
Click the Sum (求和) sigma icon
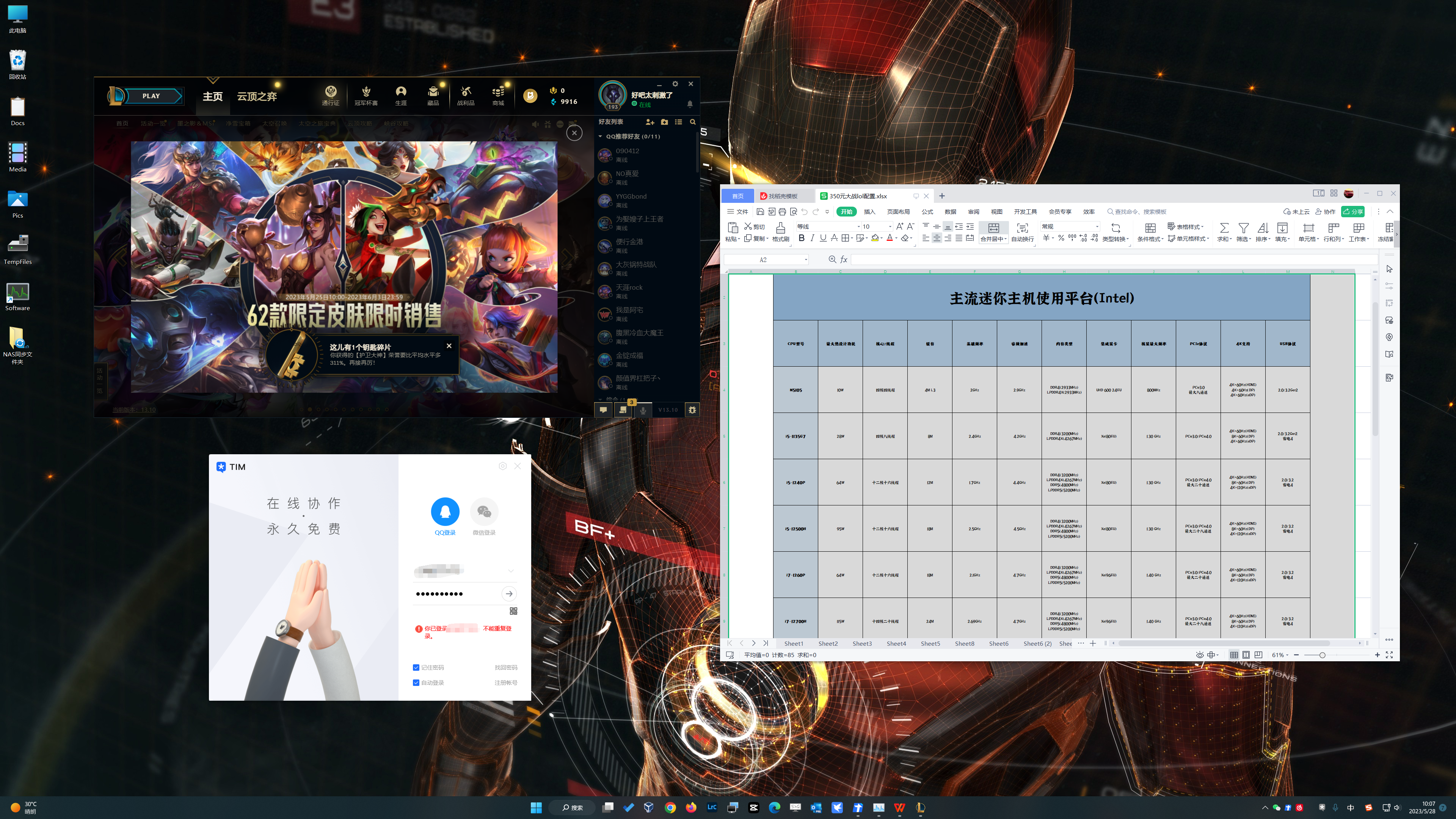(1224, 228)
